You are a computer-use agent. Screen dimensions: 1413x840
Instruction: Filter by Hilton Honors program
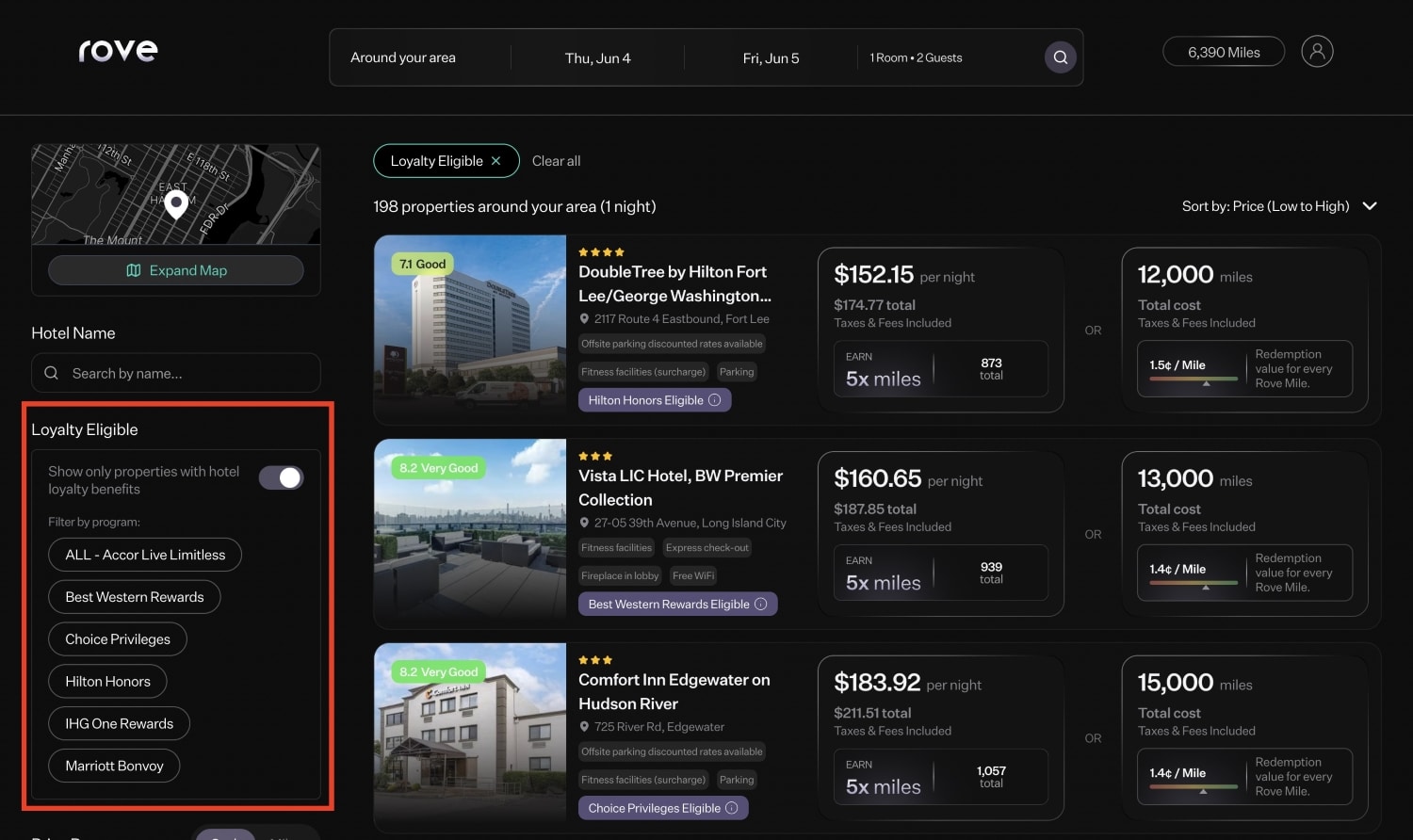coord(107,681)
